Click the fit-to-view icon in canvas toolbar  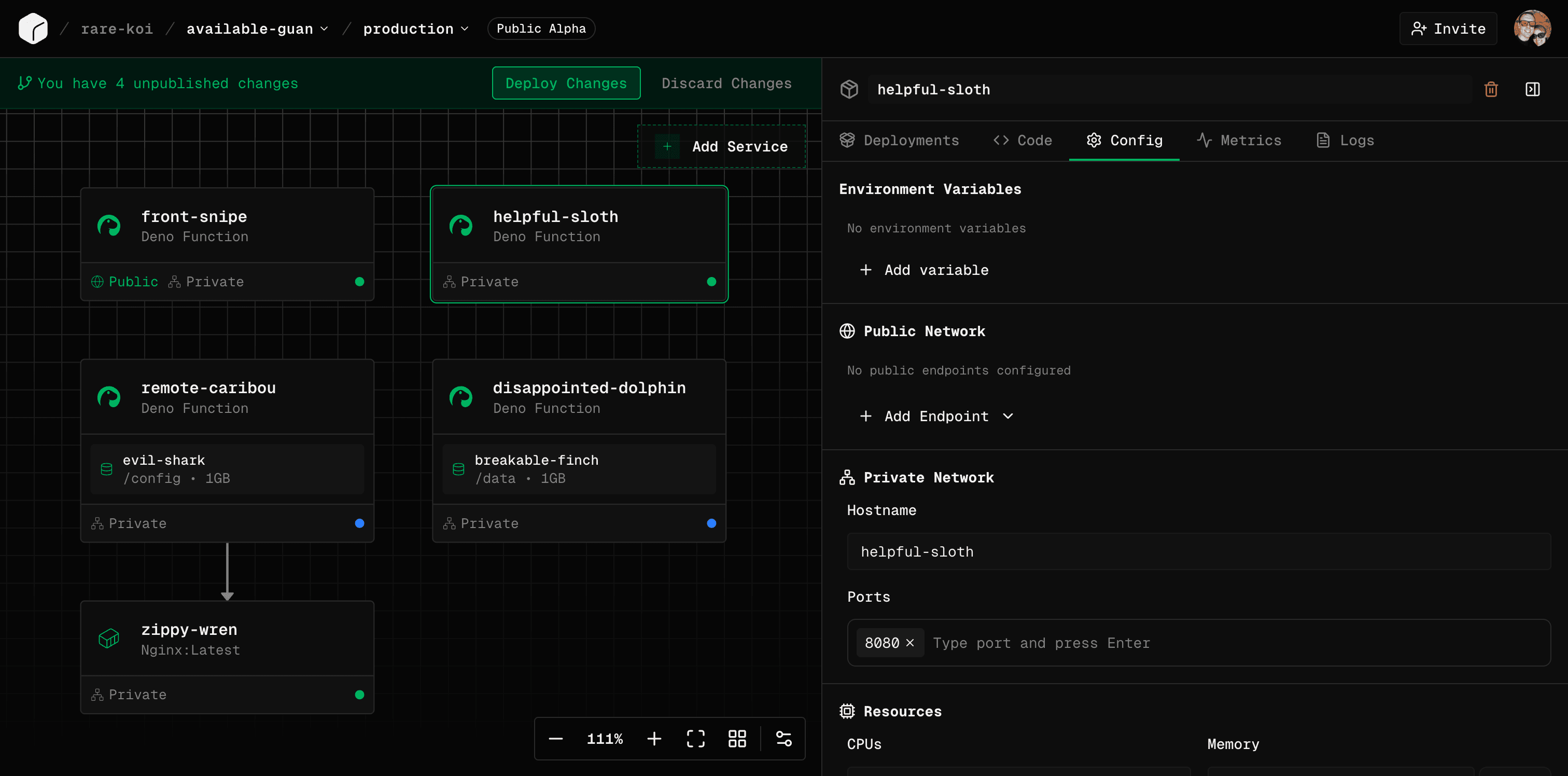pos(695,738)
